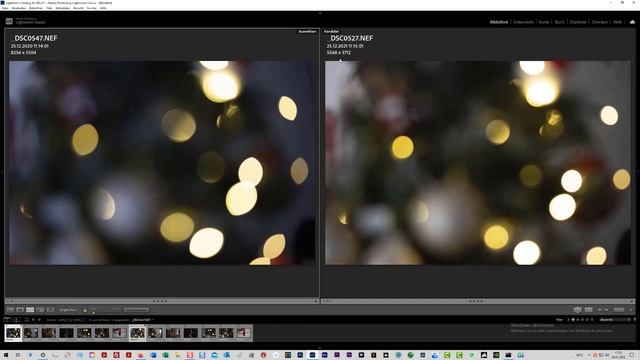640x360 pixels.
Task: Switch to Survey view in the toolbar
Action: [x=40, y=310]
